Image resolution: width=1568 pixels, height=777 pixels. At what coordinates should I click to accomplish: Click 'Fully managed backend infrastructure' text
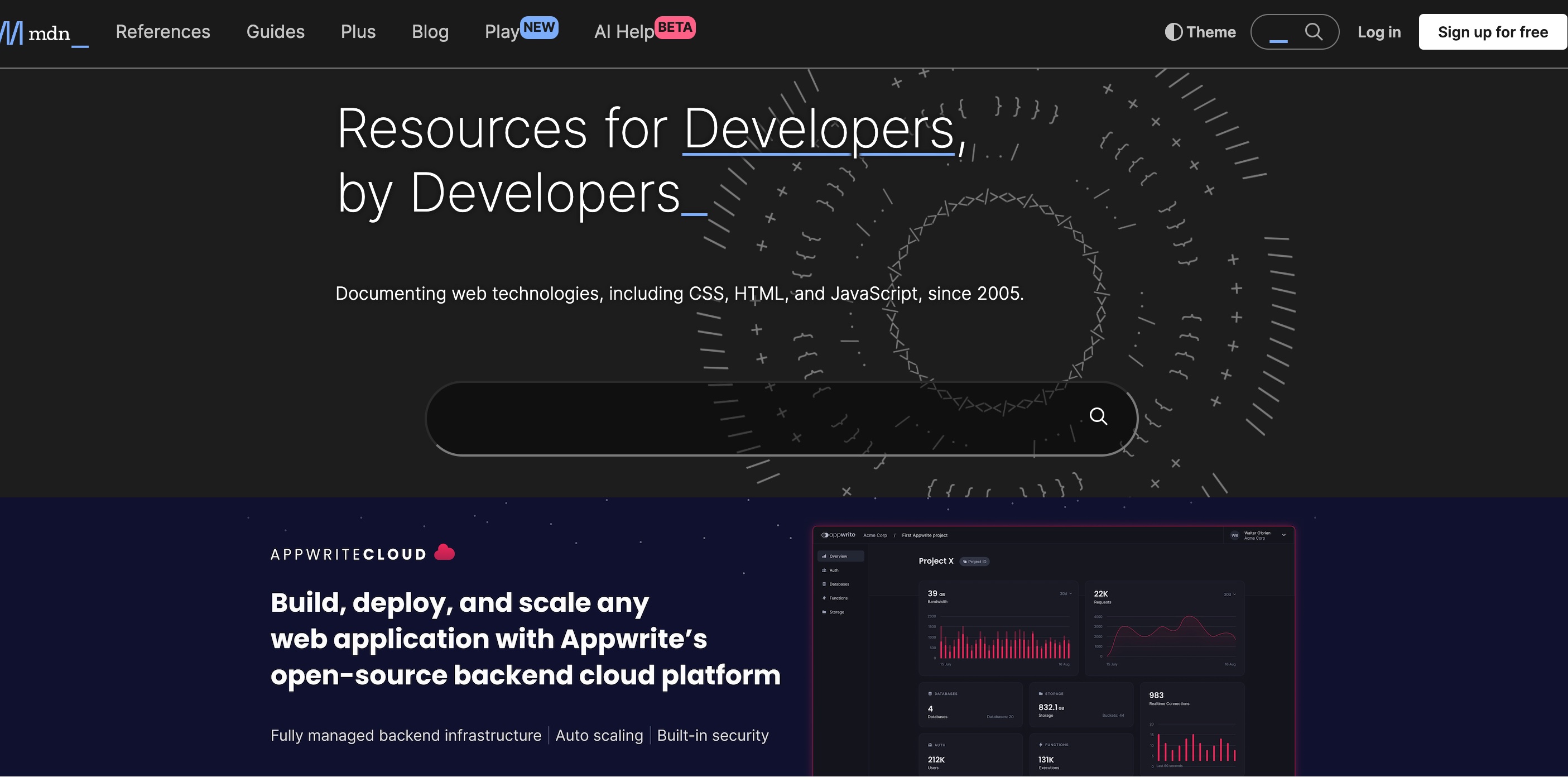click(406, 736)
